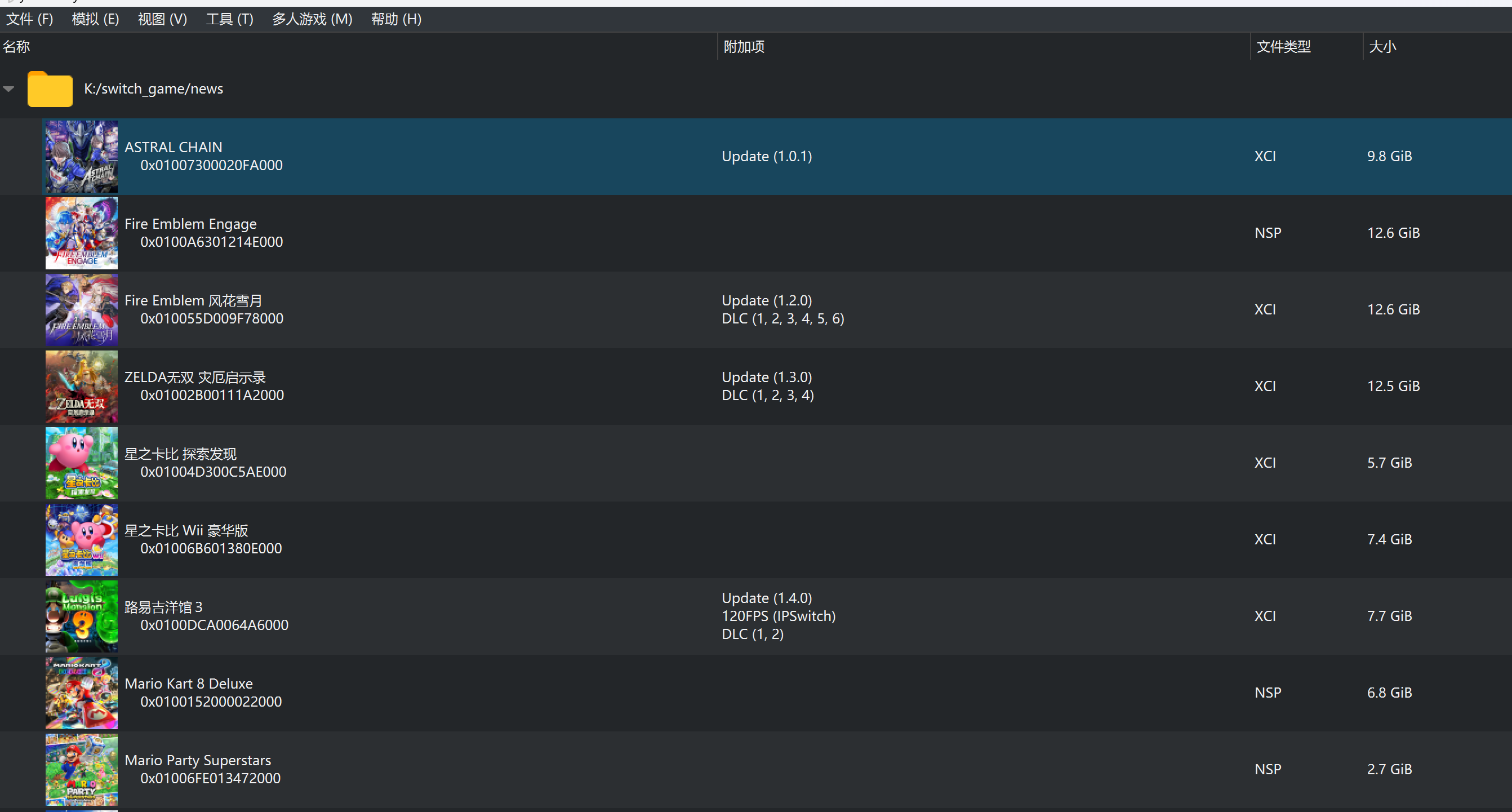Open the 模拟 (E) menu
Viewport: 1512px width, 812px height.
click(x=95, y=19)
